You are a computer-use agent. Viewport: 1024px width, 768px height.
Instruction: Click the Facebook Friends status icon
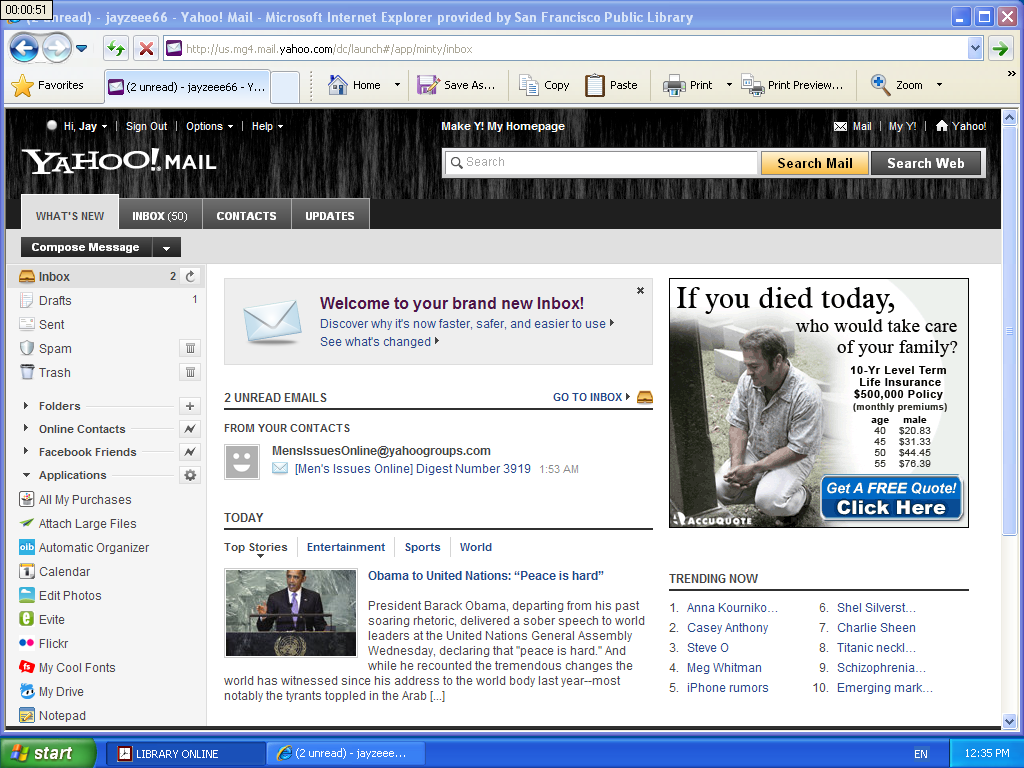pyautogui.click(x=190, y=451)
